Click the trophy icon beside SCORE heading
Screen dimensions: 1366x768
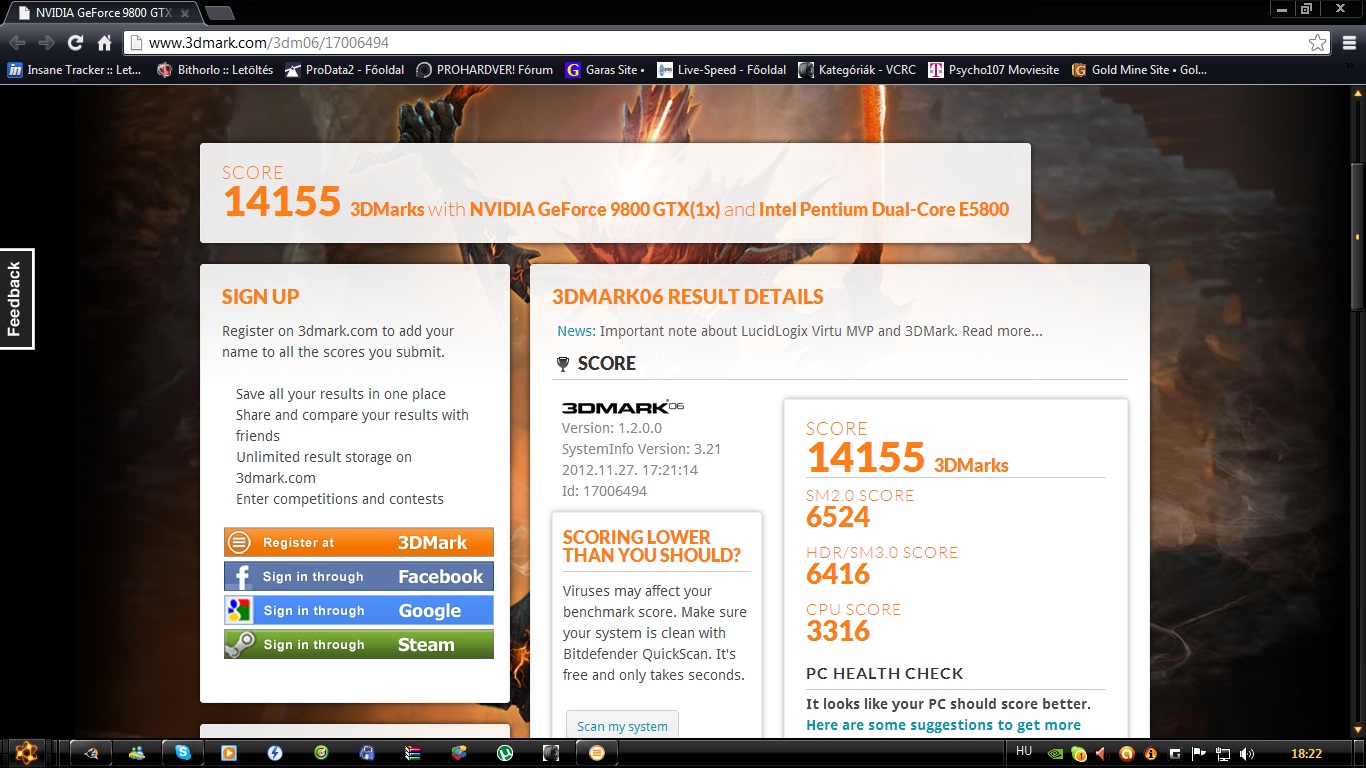(563, 364)
